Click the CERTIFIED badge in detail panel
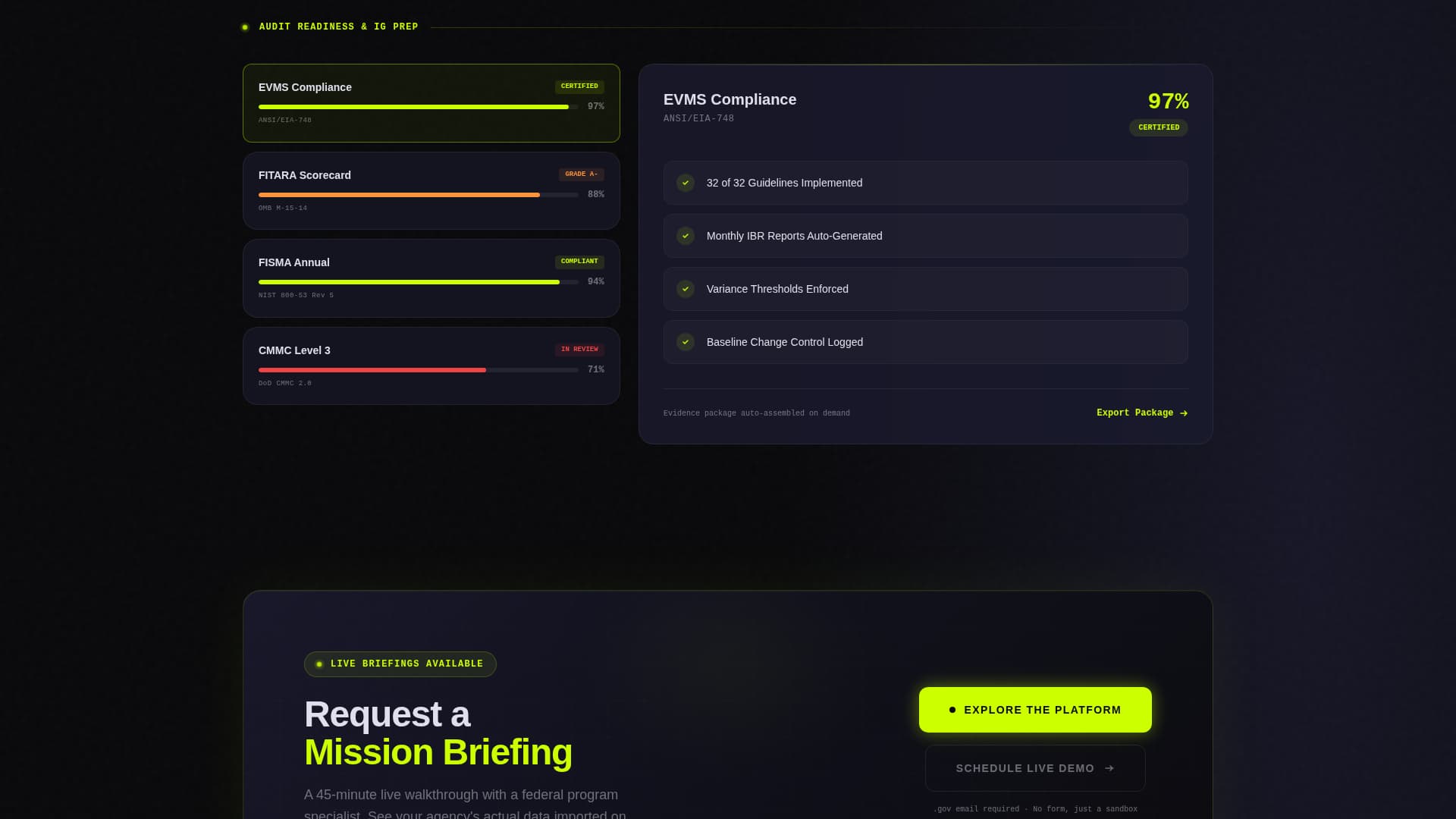Screen dimensions: 1456x819 1159,127
